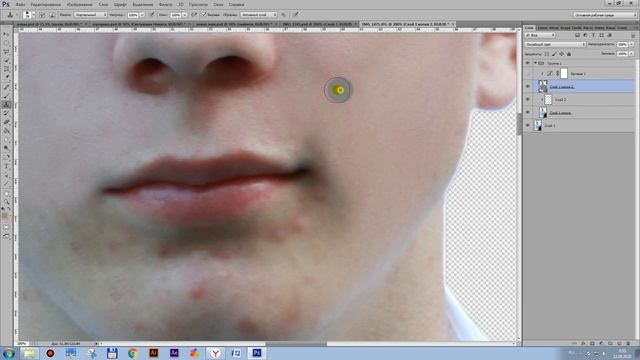Open the clone stamp blending Mode dropdown

pos(90,15)
